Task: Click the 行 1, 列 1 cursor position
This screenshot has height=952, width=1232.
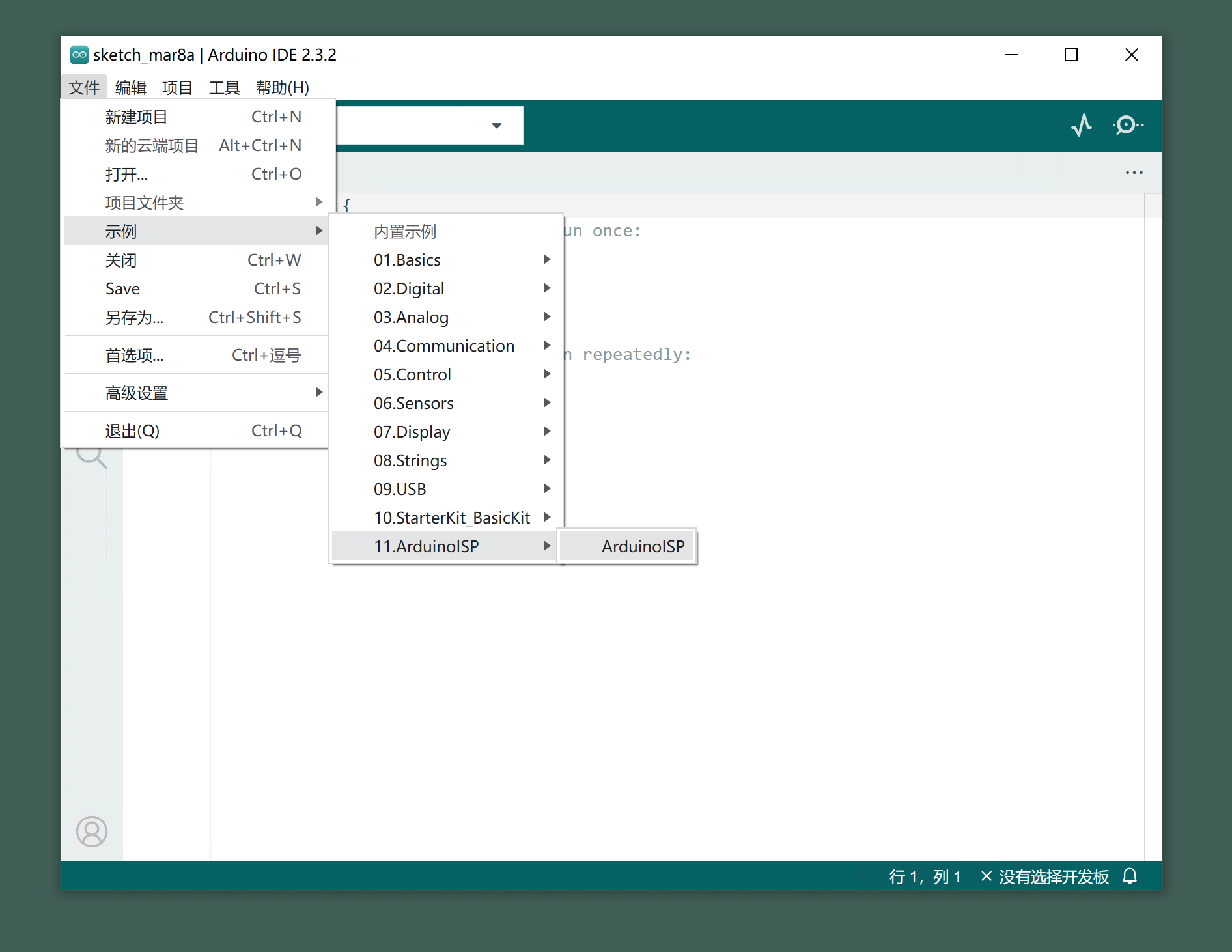Action: (925, 876)
